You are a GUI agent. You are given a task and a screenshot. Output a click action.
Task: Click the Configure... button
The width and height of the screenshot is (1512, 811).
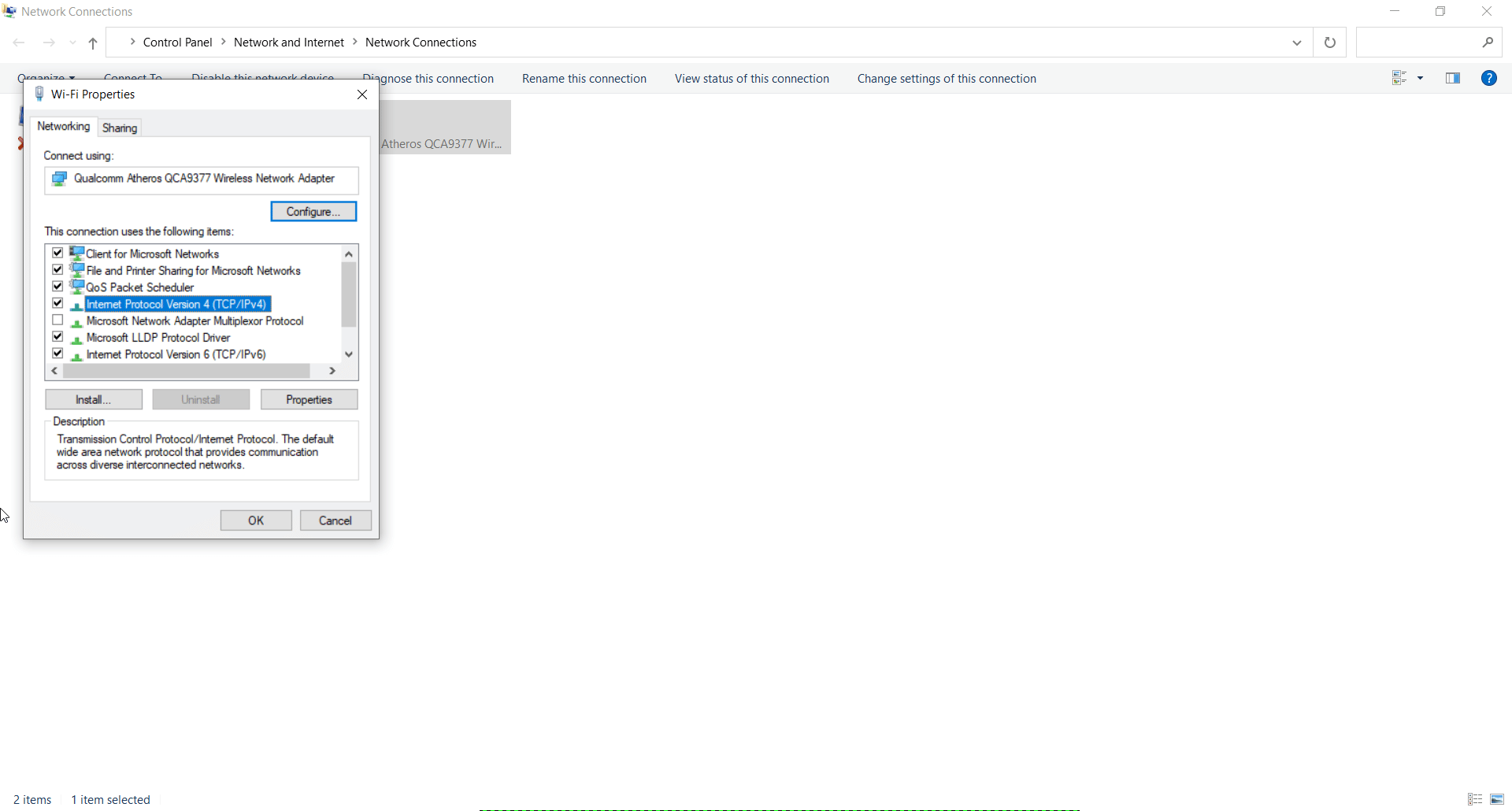tap(313, 212)
